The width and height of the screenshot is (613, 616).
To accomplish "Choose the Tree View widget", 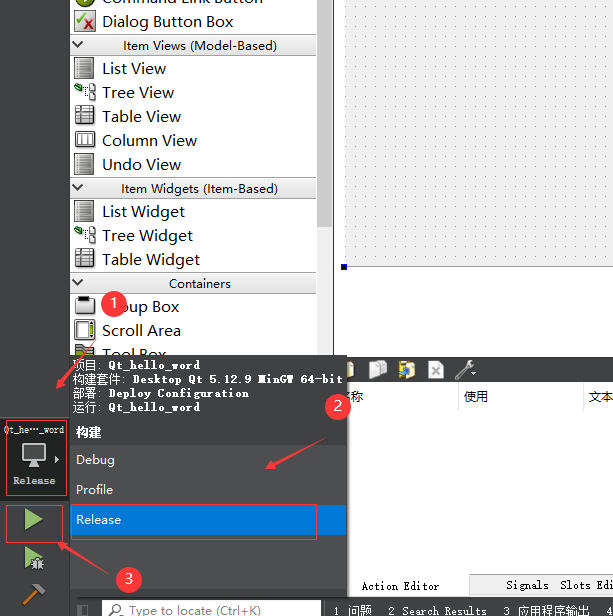I will click(x=193, y=93).
